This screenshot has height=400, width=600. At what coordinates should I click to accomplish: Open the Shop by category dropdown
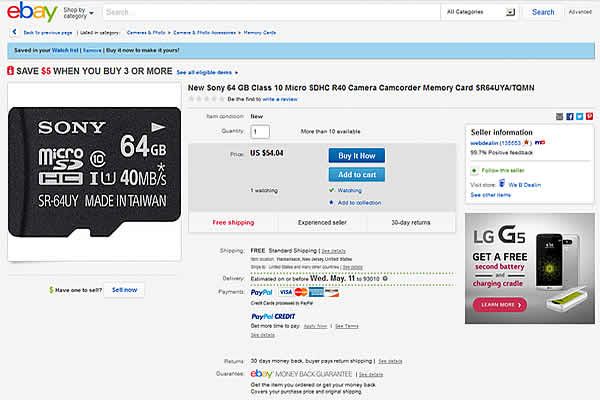[78, 13]
